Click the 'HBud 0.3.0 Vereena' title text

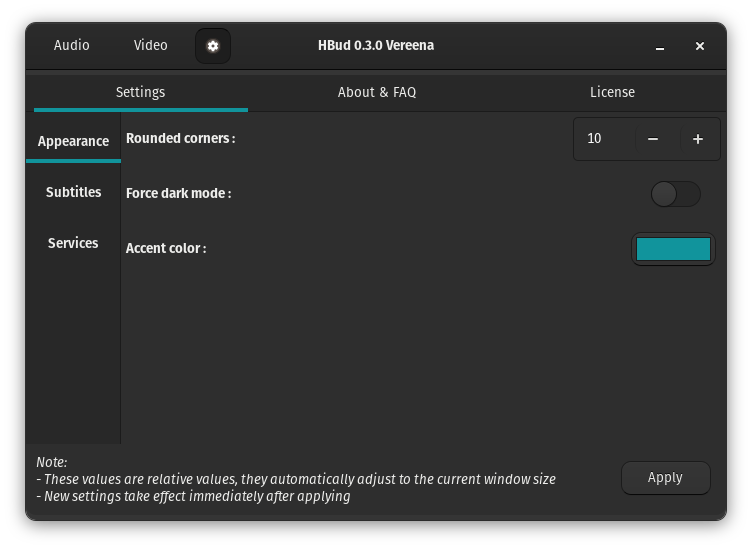point(376,46)
